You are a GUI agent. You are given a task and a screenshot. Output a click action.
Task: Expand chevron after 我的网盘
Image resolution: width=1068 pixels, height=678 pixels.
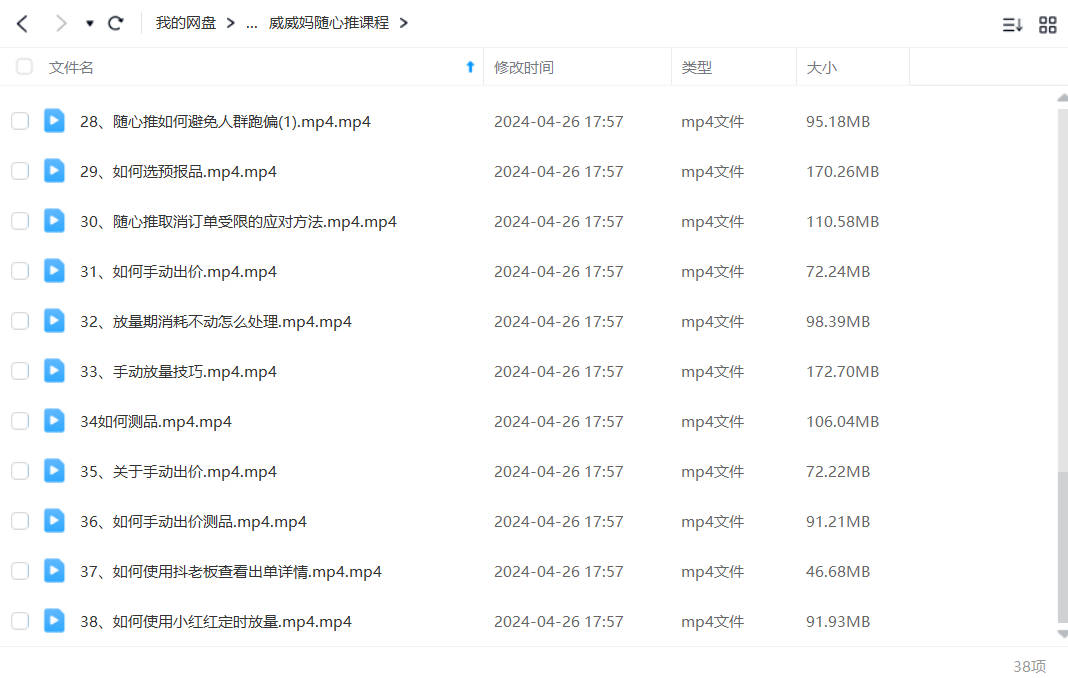point(230,23)
